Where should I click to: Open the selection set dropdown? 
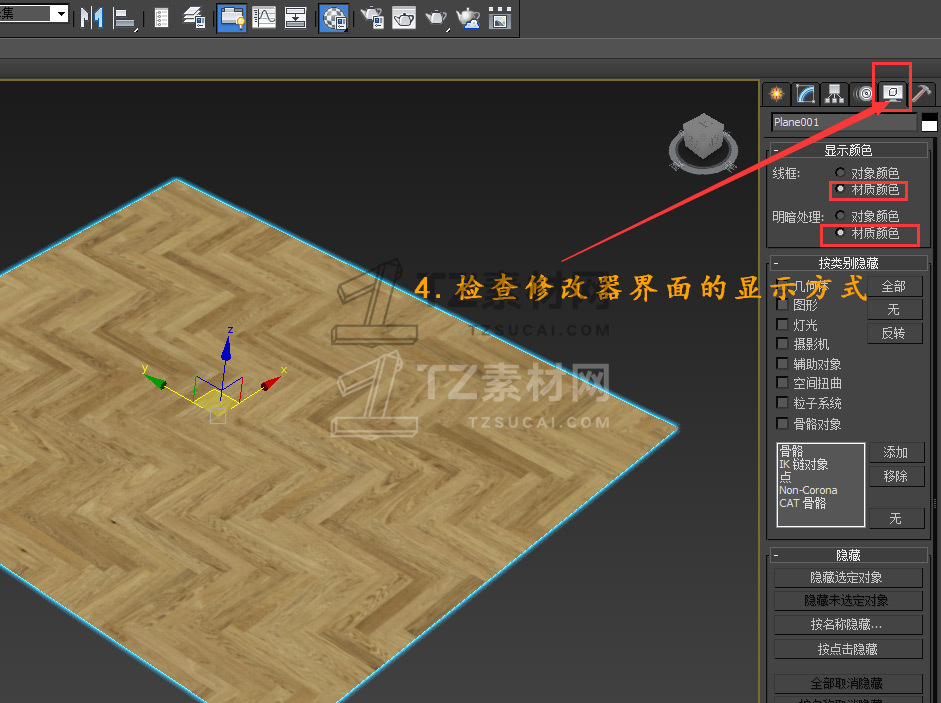tap(59, 14)
